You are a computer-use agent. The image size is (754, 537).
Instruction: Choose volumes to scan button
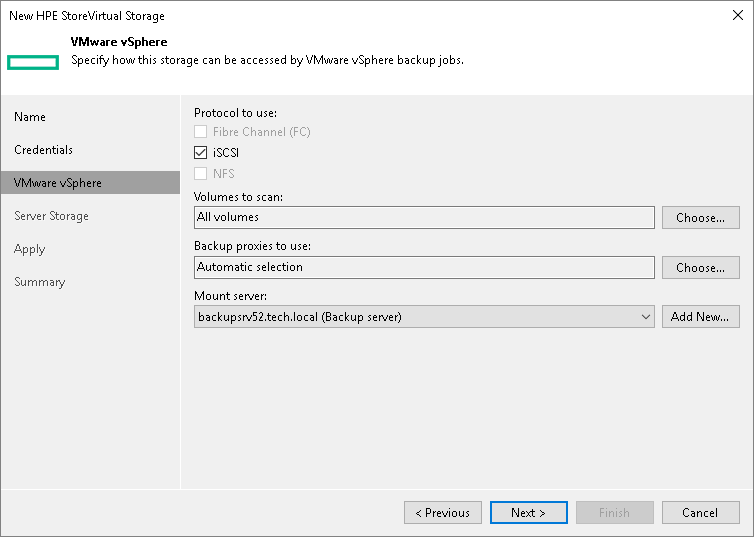[x=701, y=218]
